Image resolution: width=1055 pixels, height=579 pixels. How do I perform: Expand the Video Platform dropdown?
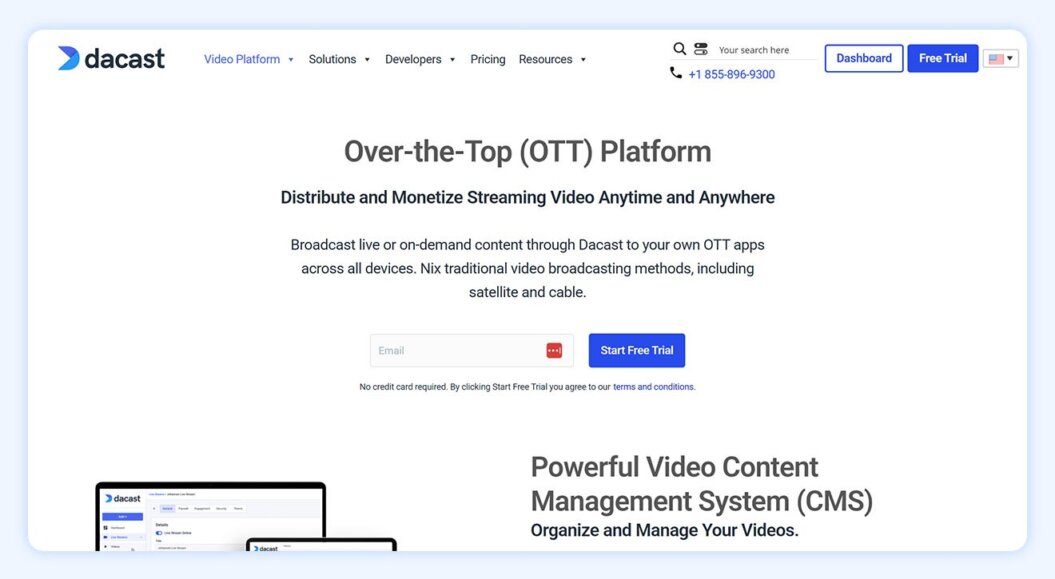pyautogui.click(x=243, y=59)
